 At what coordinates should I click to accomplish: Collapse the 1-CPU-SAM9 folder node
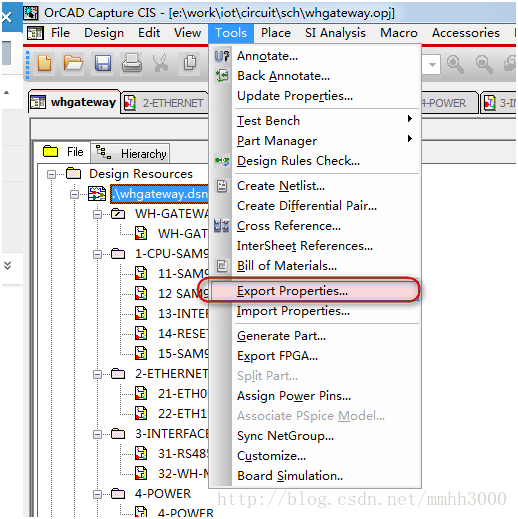pos(97,254)
